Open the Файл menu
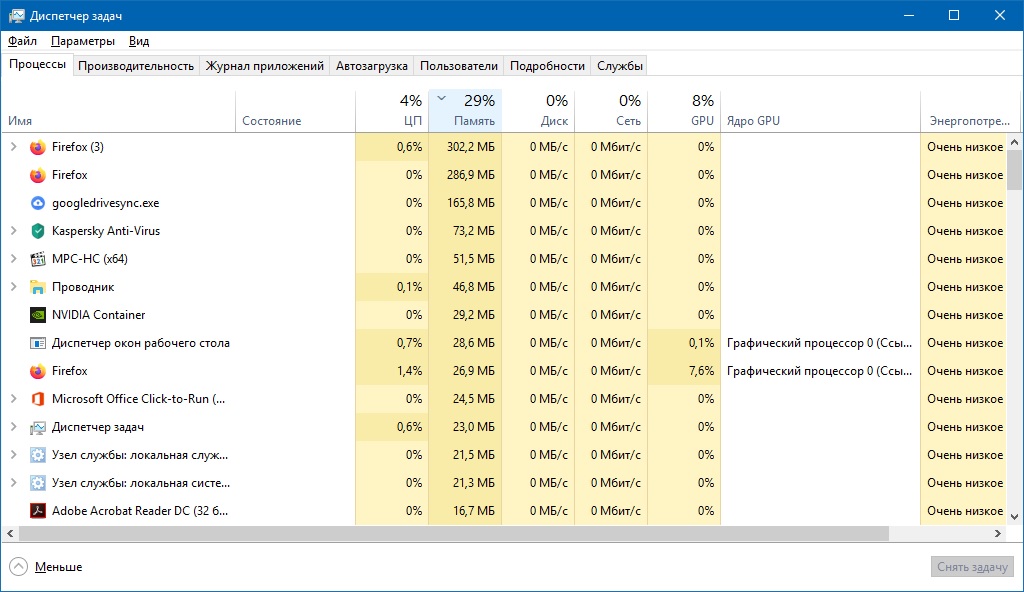 coord(22,41)
